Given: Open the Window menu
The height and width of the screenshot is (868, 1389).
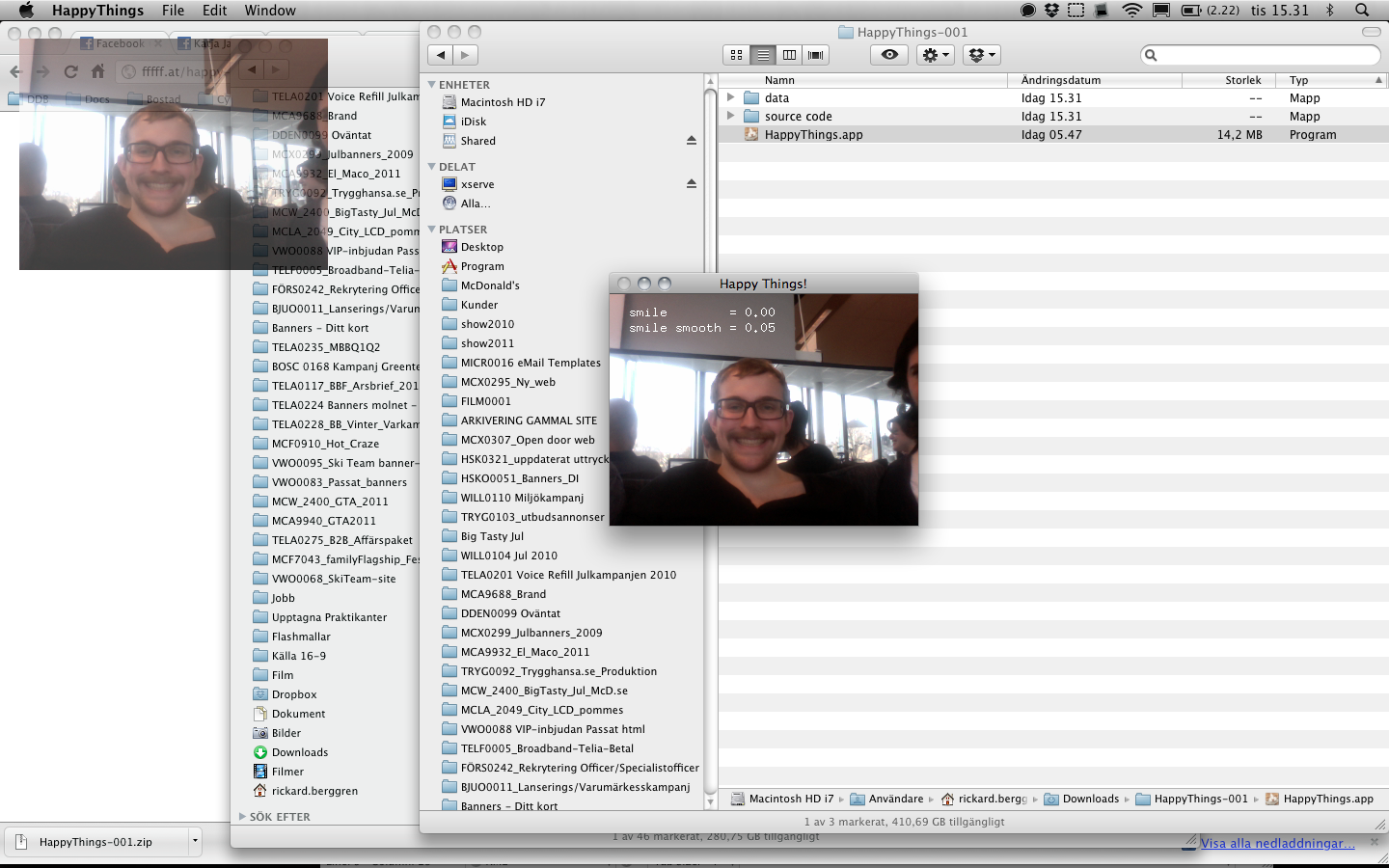Looking at the screenshot, I should pyautogui.click(x=270, y=11).
